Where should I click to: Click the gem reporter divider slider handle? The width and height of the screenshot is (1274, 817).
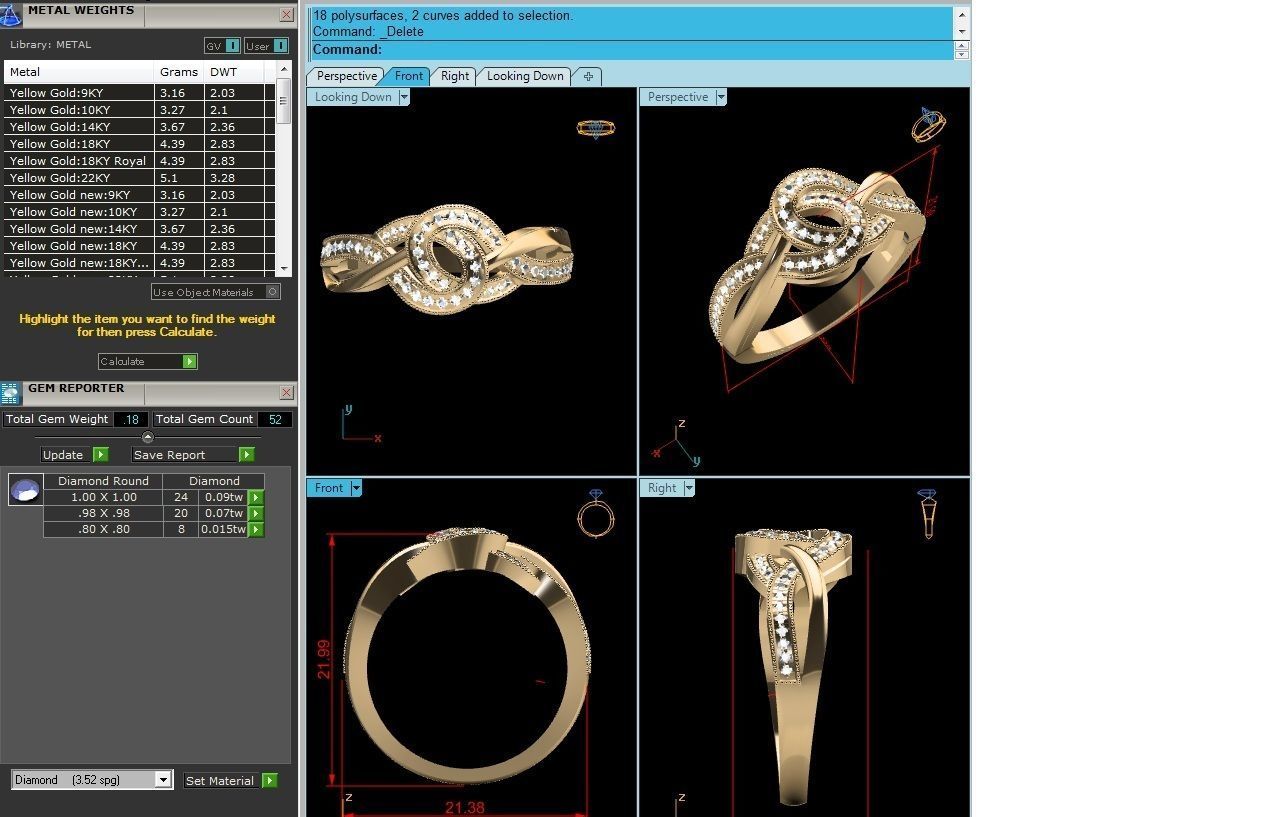click(148, 437)
